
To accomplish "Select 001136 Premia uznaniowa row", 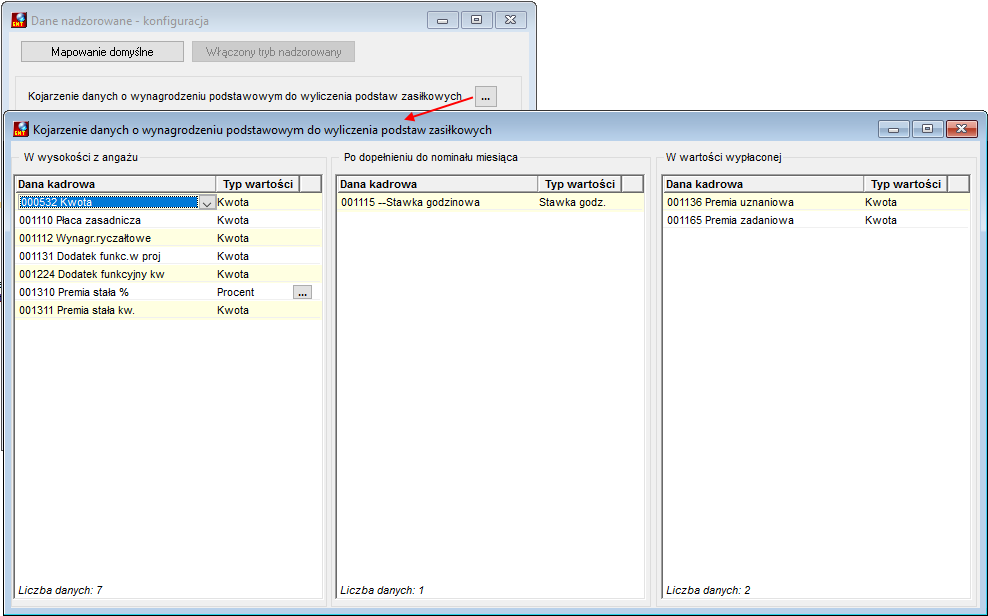I will [x=816, y=202].
